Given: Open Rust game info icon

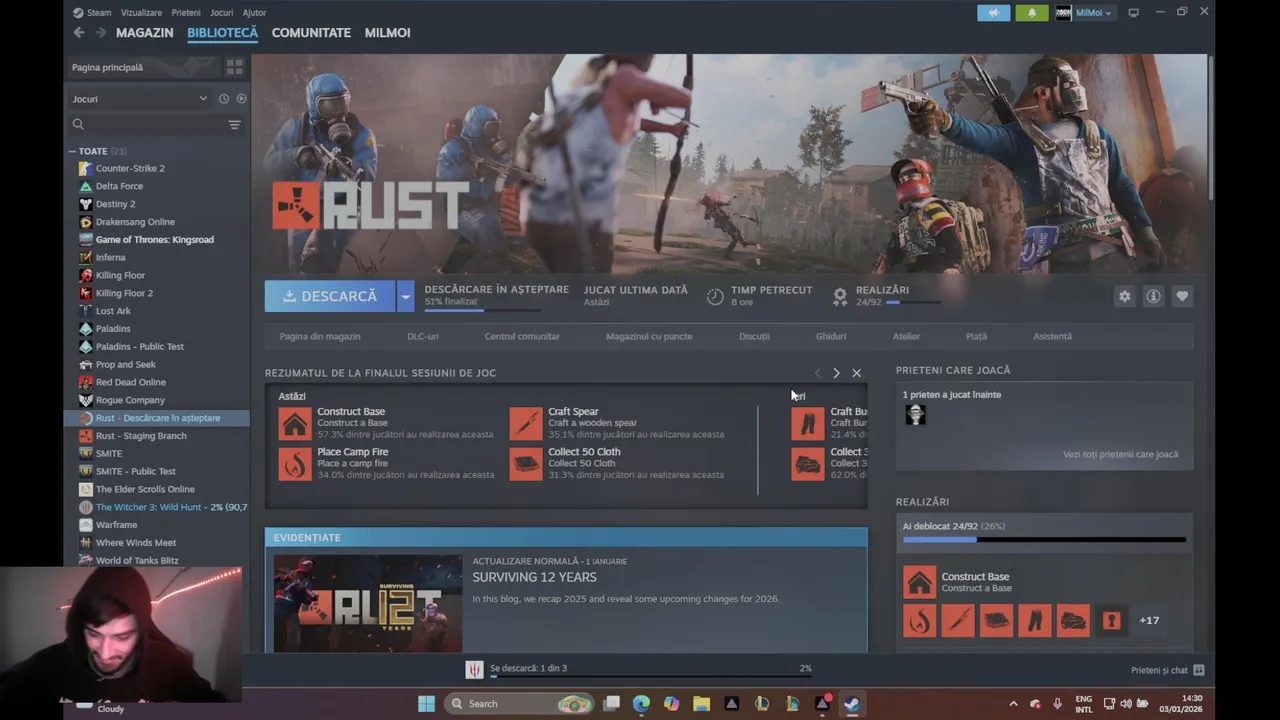Looking at the screenshot, I should coord(1153,296).
